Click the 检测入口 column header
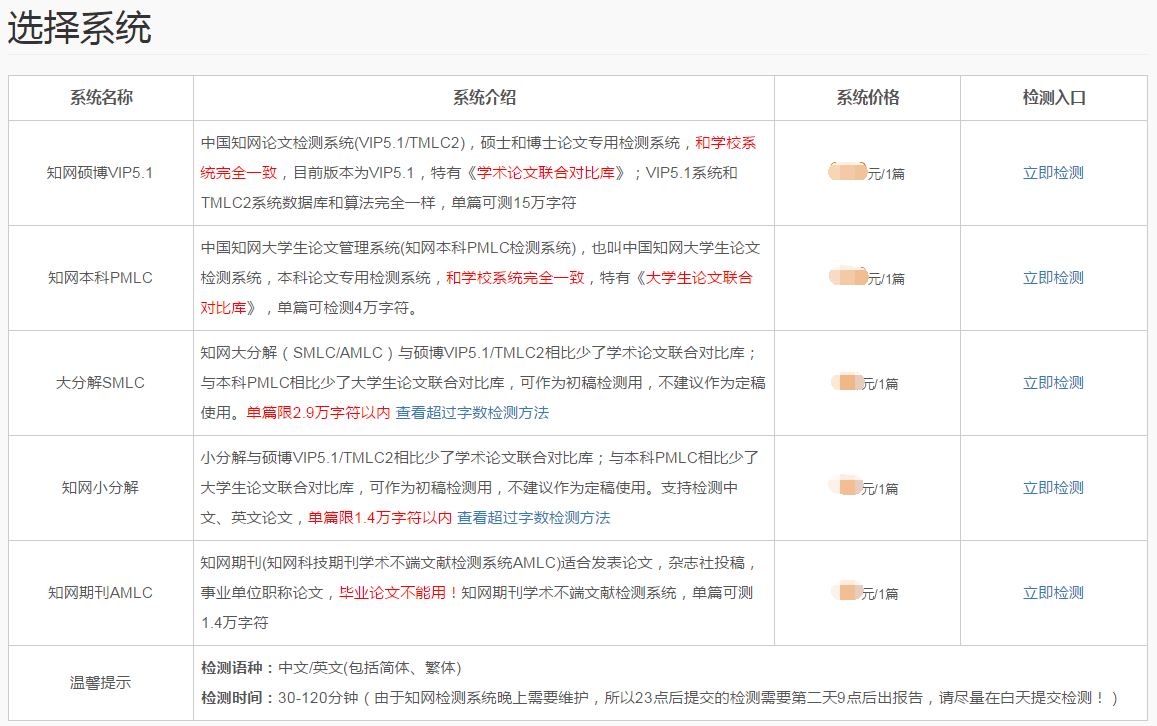The width and height of the screenshot is (1157, 726). (1054, 97)
